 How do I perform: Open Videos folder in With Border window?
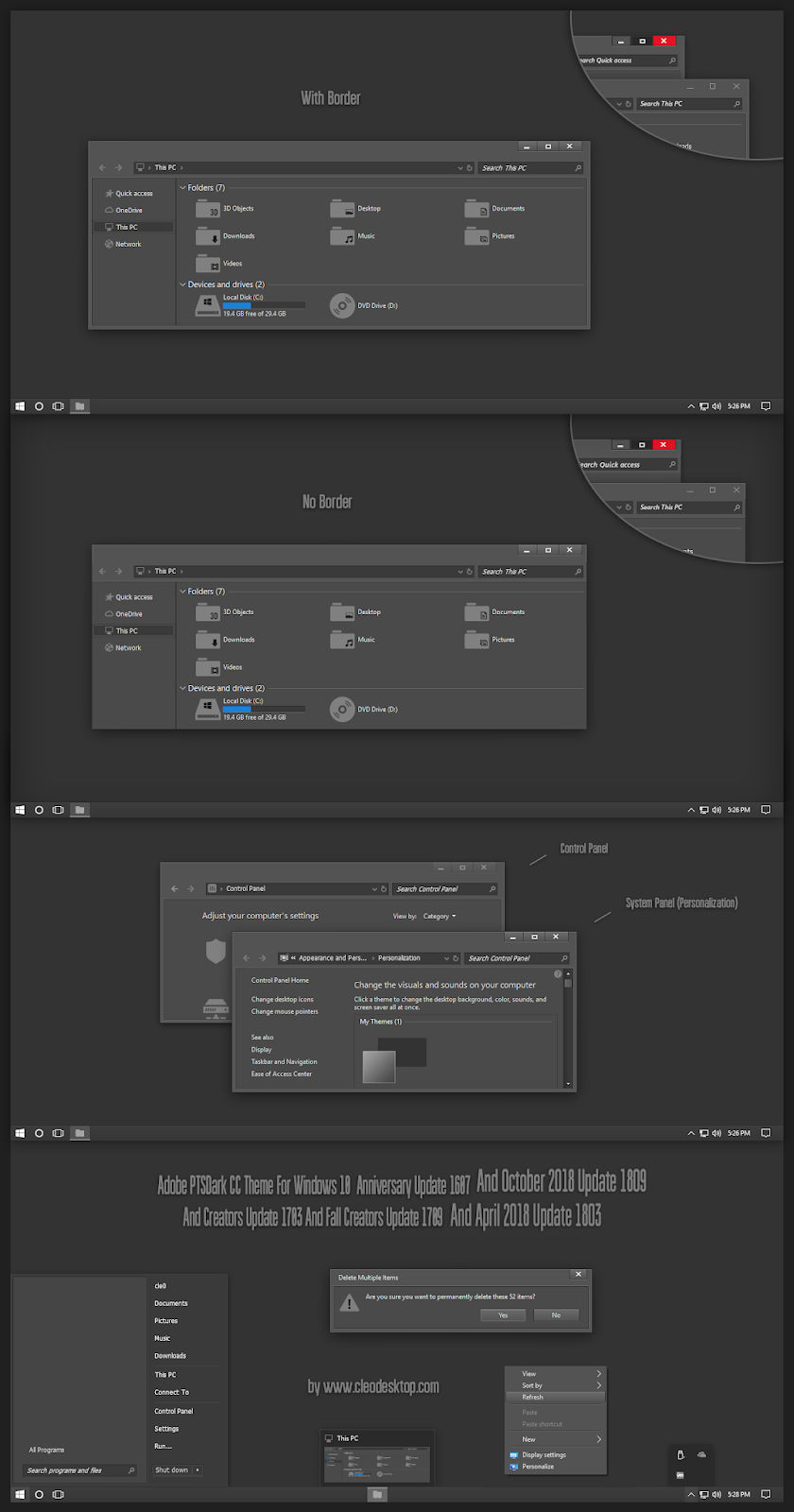[219, 264]
